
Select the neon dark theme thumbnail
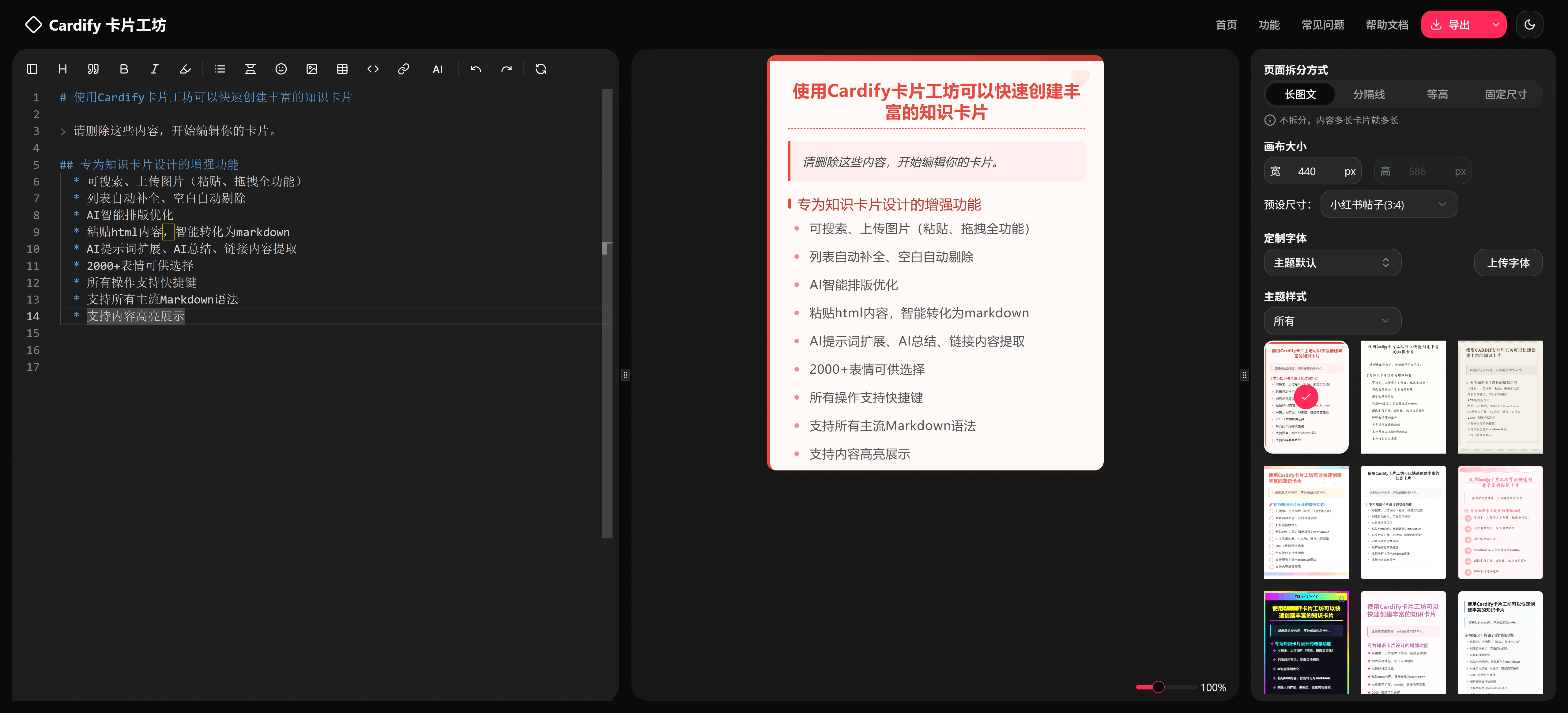(1306, 642)
